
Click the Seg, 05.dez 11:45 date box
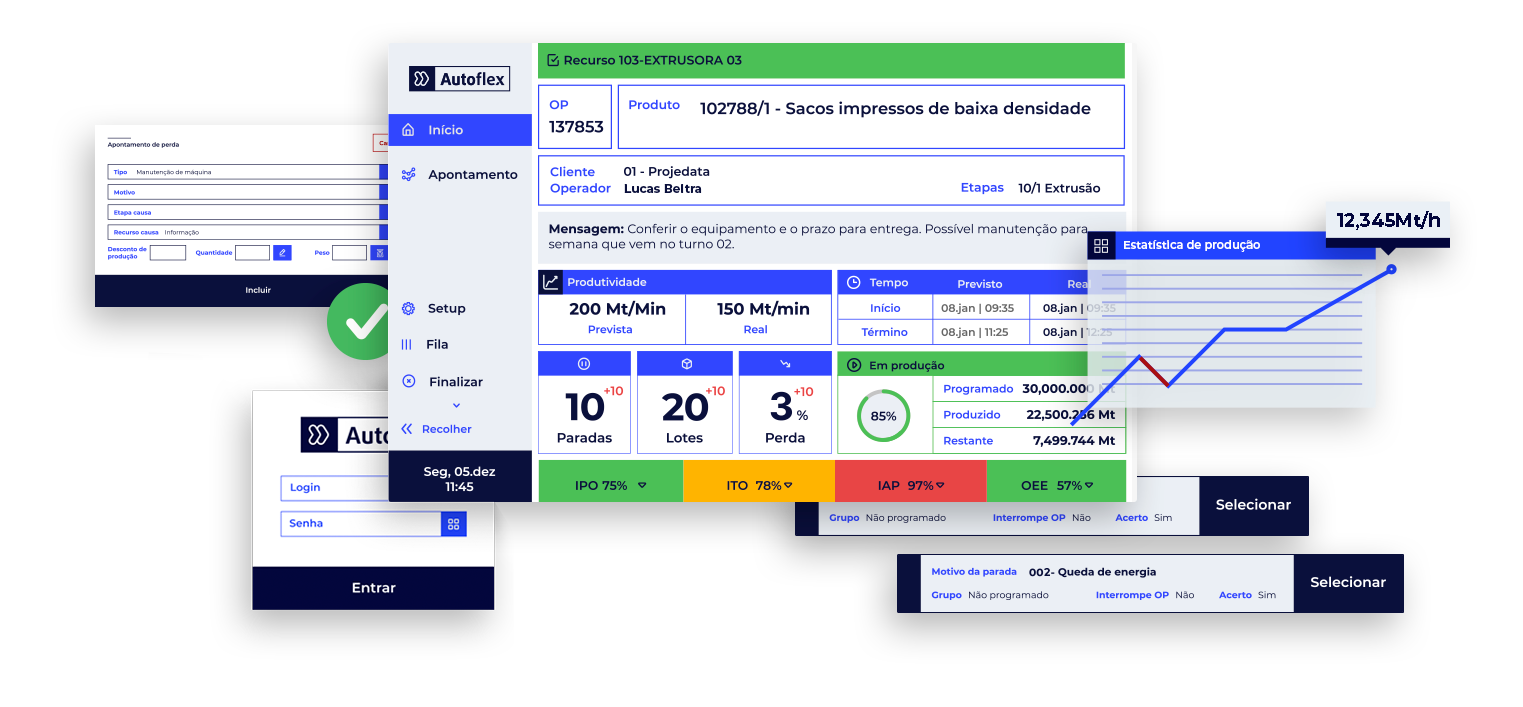(x=460, y=478)
